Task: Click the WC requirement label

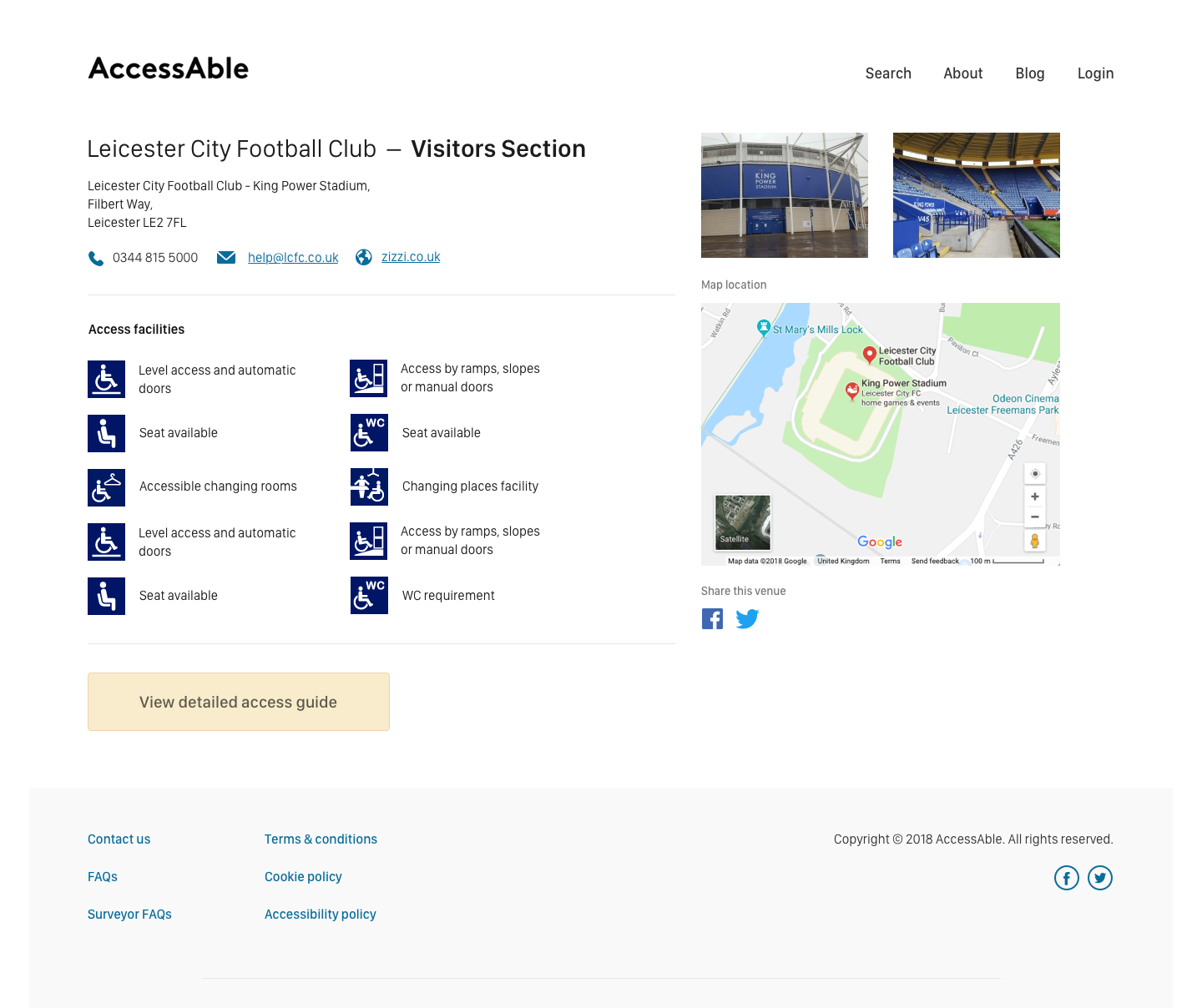Action: [448, 596]
